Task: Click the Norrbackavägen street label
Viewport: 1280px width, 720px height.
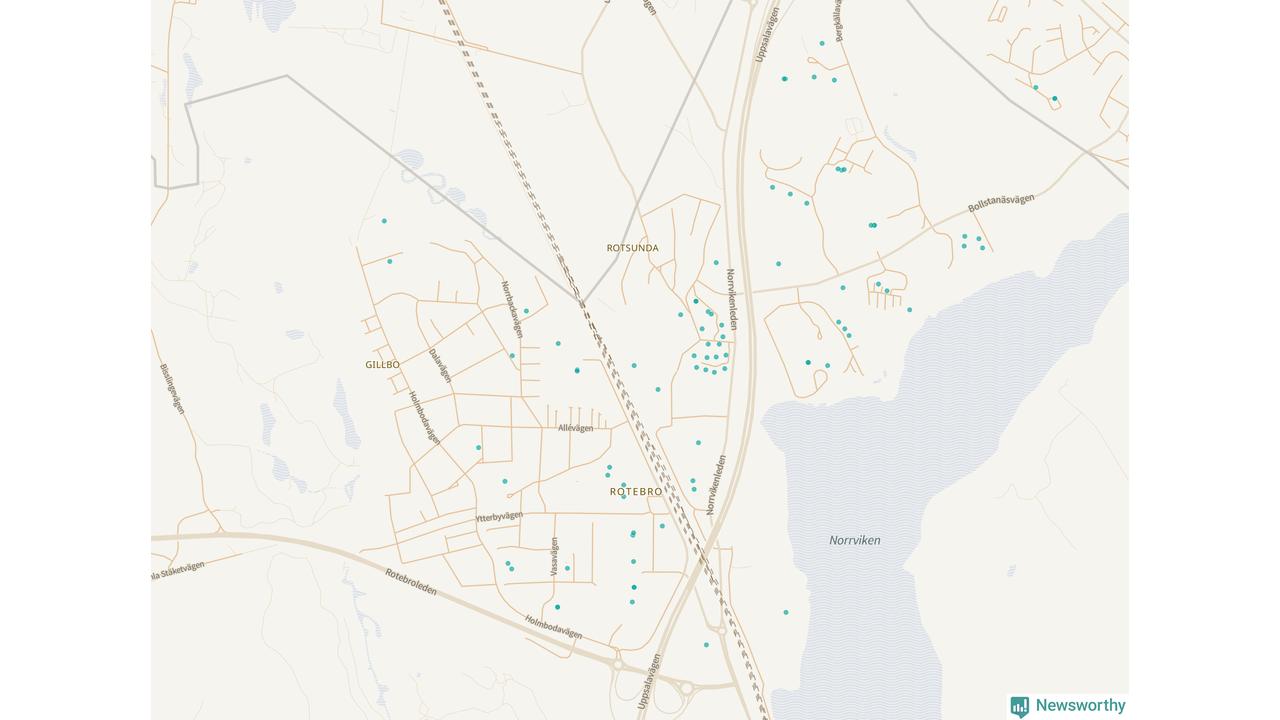Action: click(x=511, y=308)
